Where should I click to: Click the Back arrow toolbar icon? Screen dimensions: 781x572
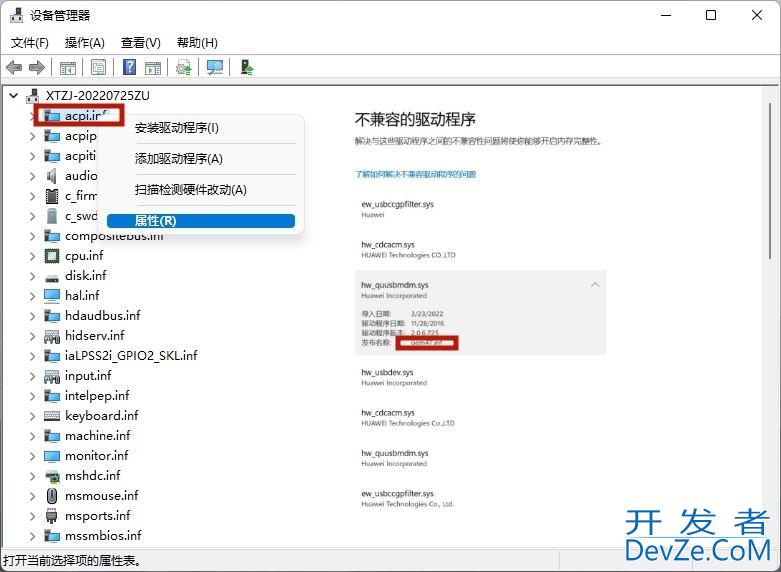(14, 67)
